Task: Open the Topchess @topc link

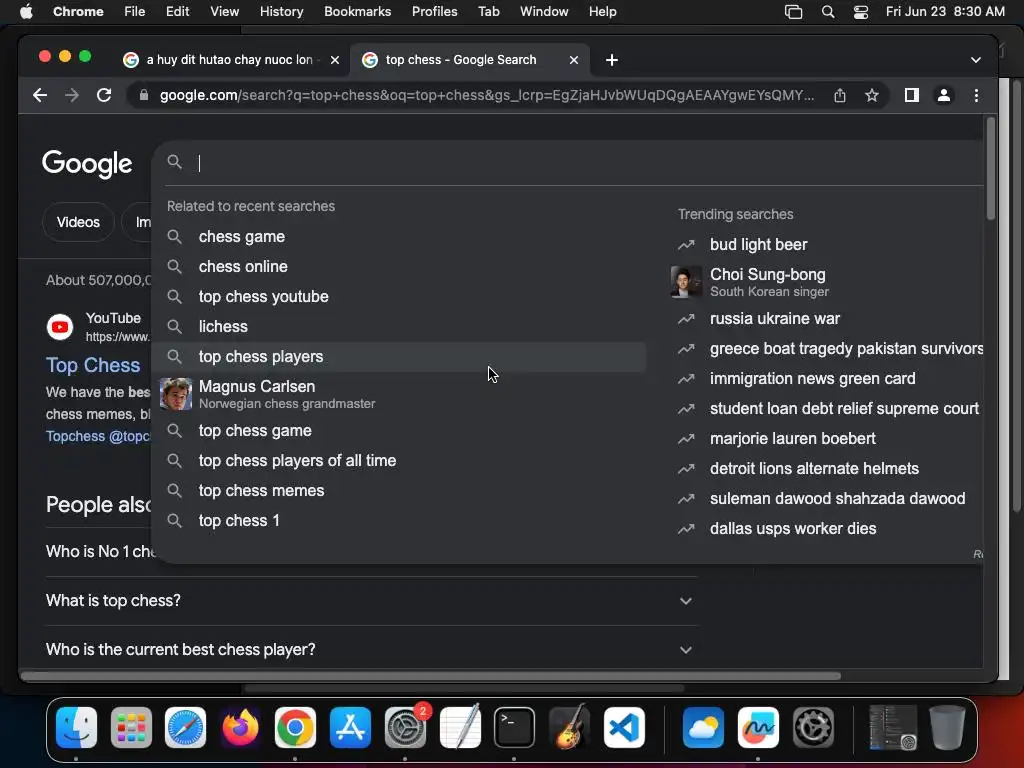Action: pos(98,436)
